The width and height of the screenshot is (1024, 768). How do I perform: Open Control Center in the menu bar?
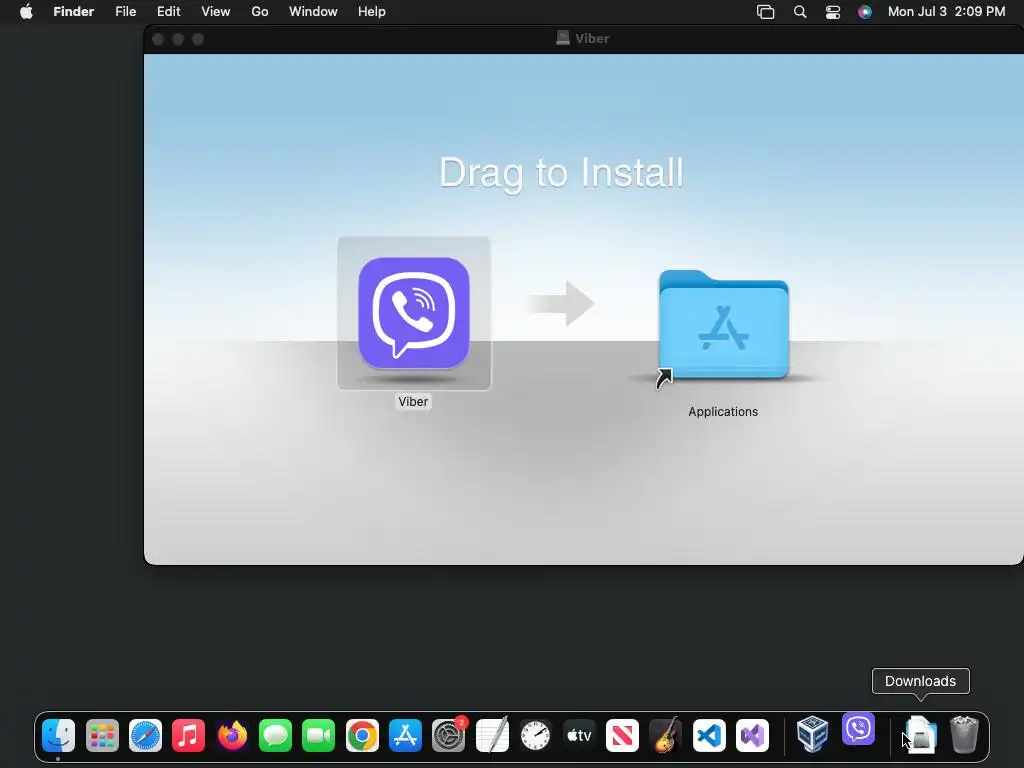tap(833, 12)
